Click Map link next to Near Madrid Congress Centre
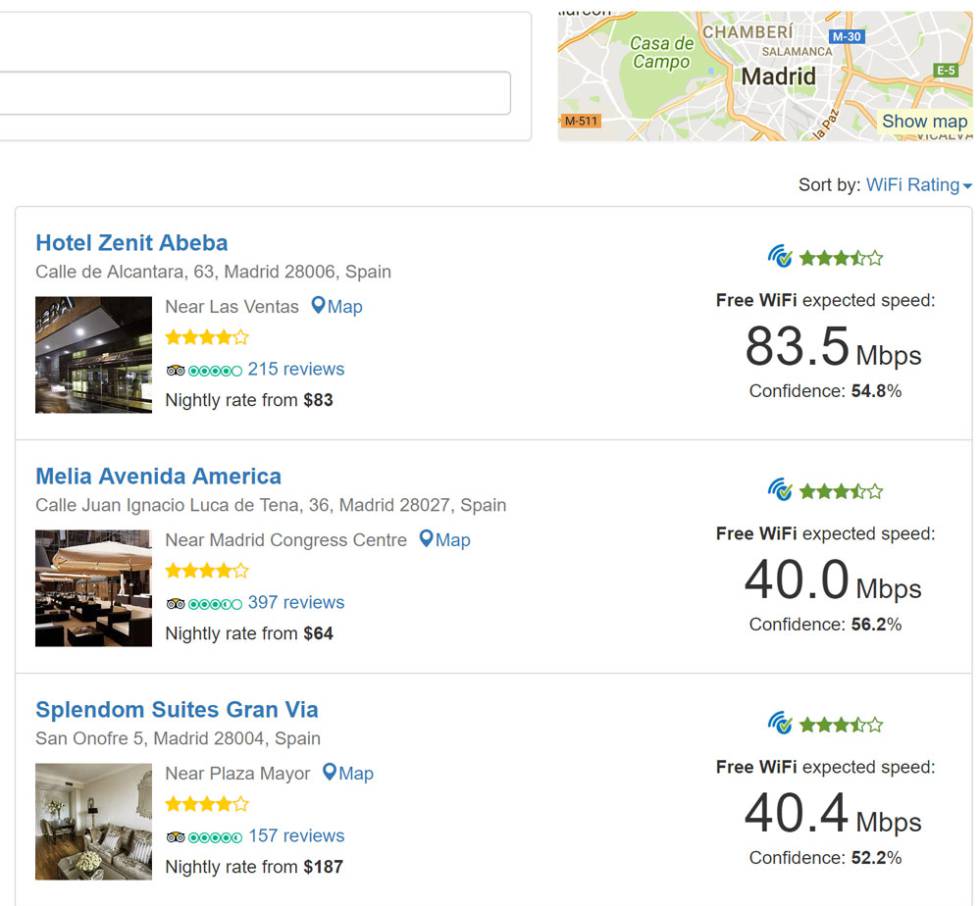The image size is (980, 906). [x=453, y=540]
